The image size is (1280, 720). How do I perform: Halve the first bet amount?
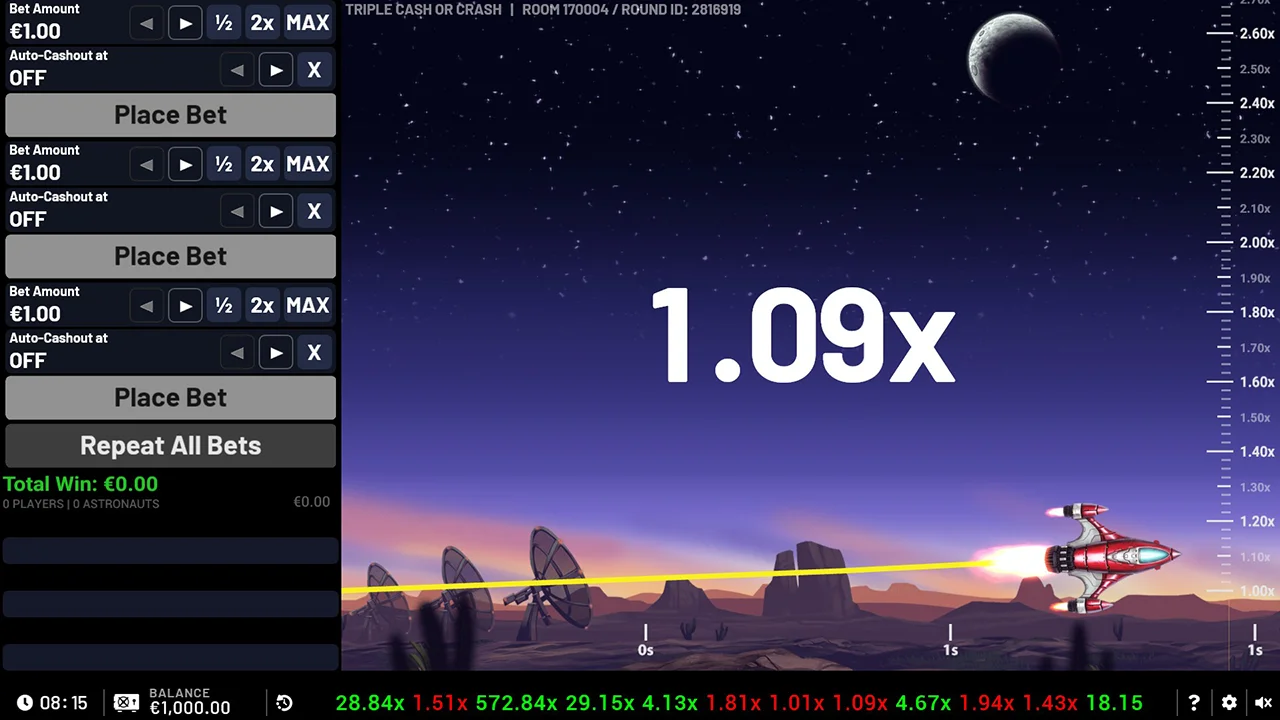click(x=224, y=23)
